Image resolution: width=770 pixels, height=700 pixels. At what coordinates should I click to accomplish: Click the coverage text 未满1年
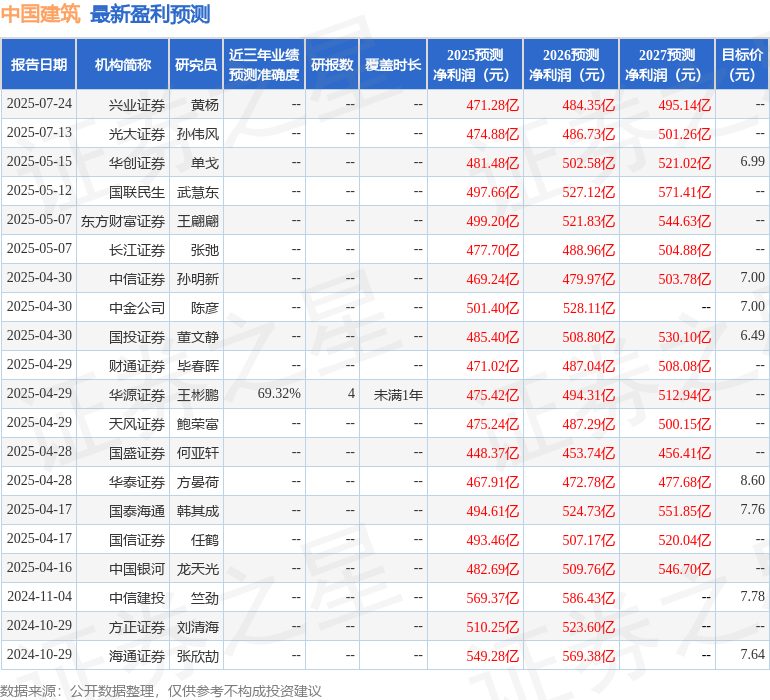[x=398, y=395]
